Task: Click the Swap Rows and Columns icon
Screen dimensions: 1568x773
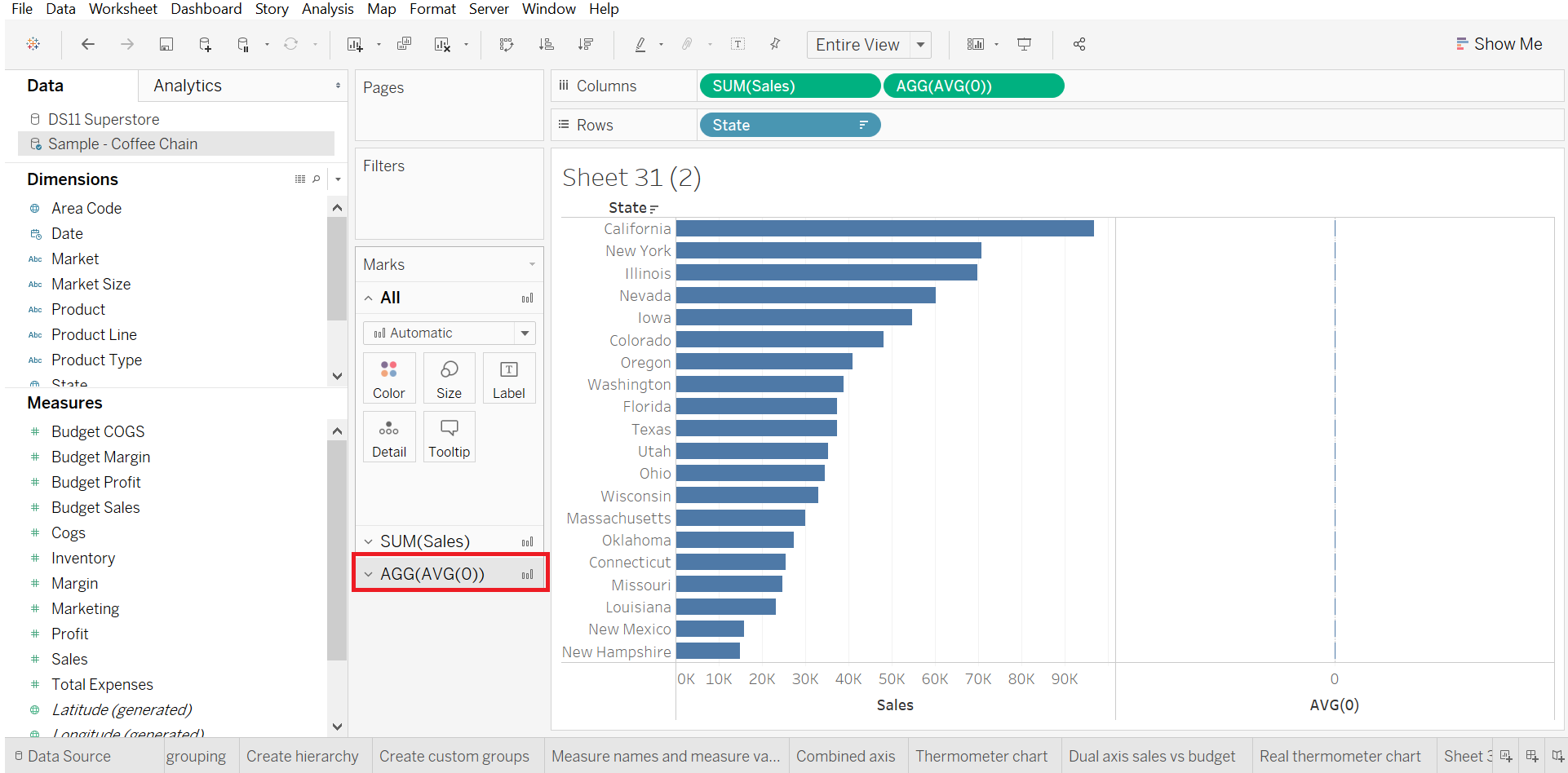Action: (x=507, y=44)
